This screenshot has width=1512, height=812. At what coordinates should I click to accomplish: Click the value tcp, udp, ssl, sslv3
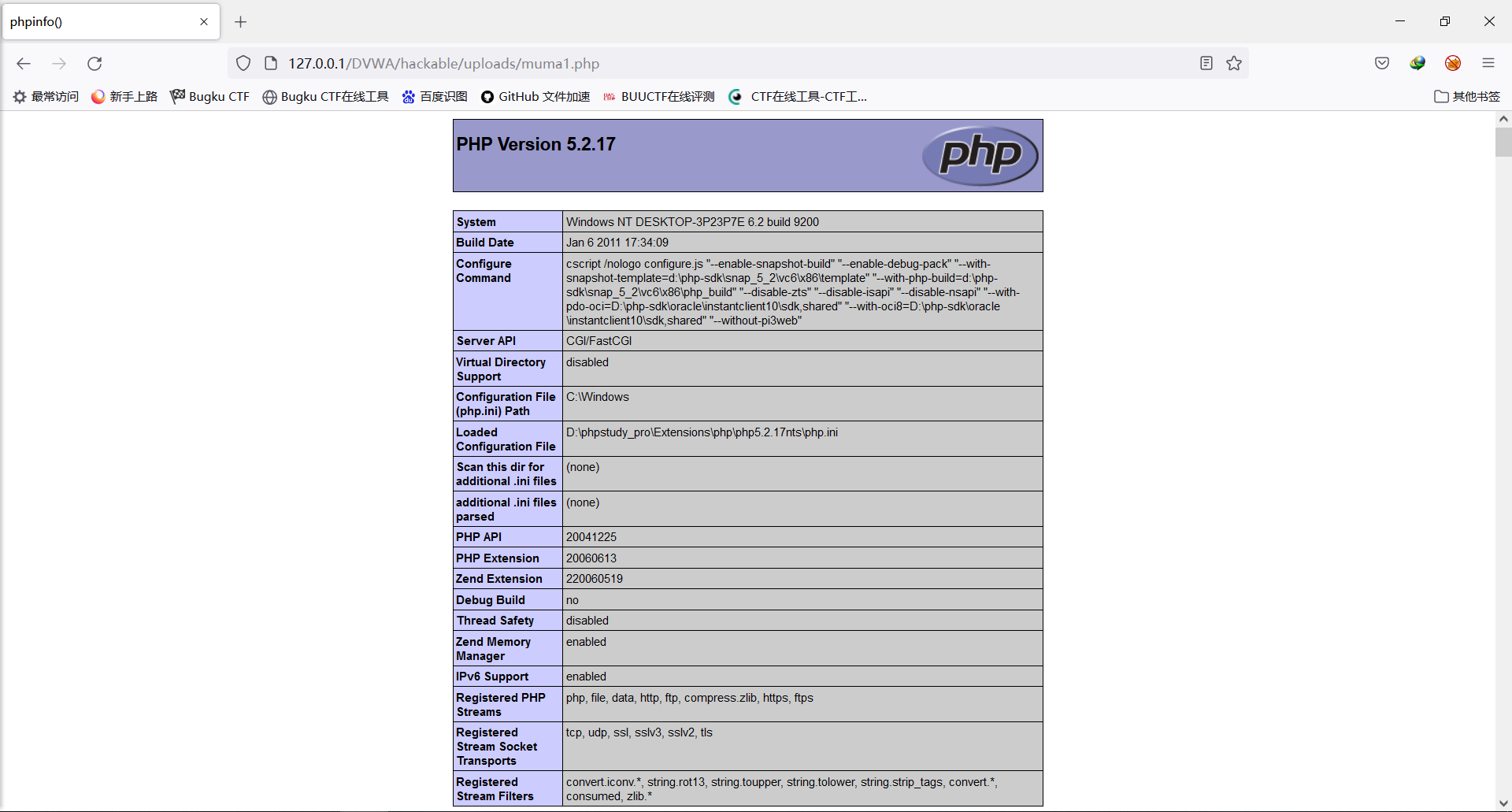point(639,732)
